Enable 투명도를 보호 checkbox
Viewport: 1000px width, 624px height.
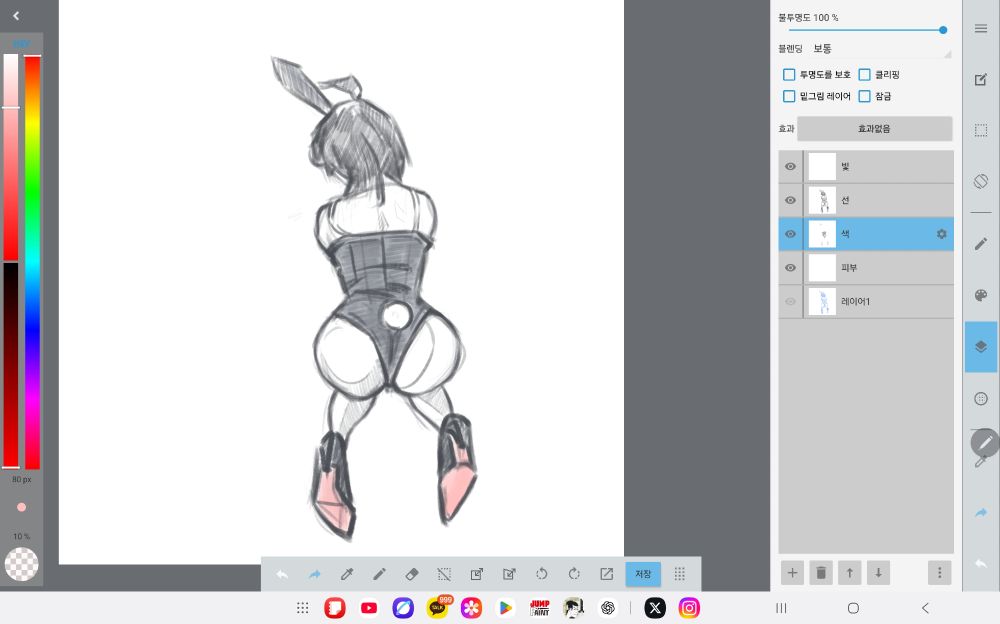pos(789,75)
